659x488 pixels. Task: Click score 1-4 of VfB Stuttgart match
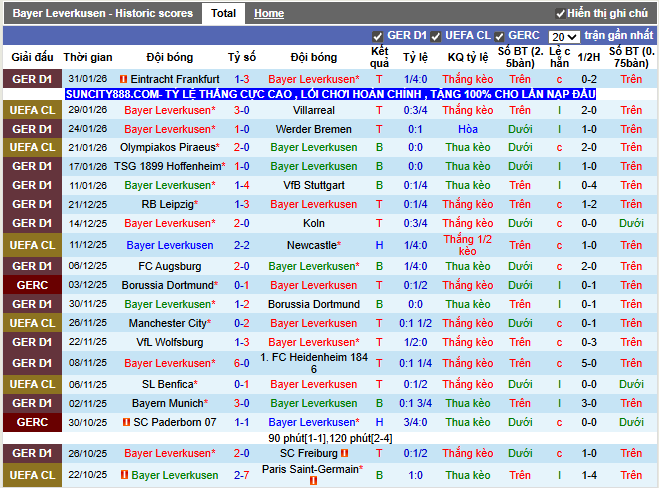[x=242, y=185]
